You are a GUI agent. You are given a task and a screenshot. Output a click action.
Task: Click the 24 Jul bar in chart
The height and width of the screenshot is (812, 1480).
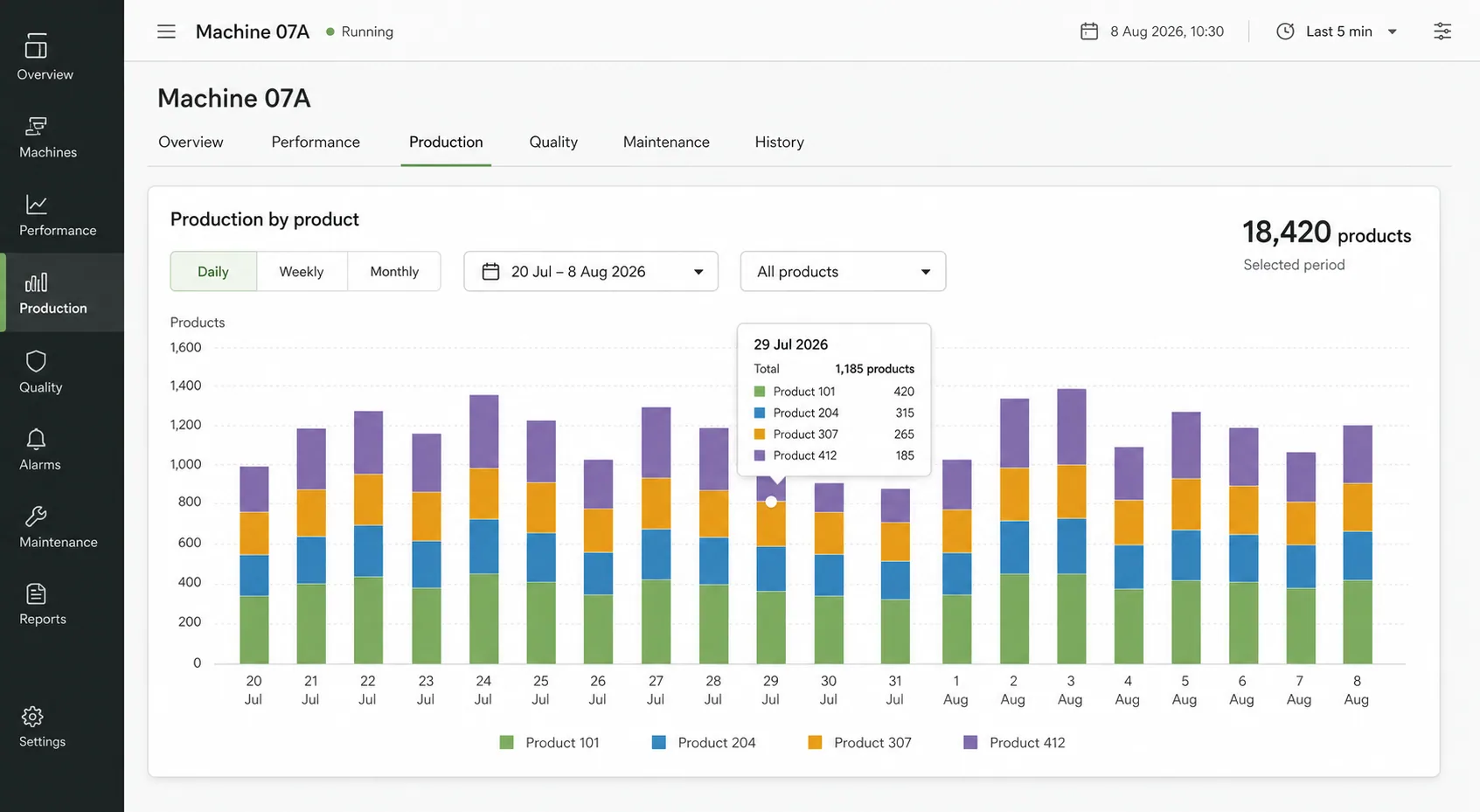point(484,529)
